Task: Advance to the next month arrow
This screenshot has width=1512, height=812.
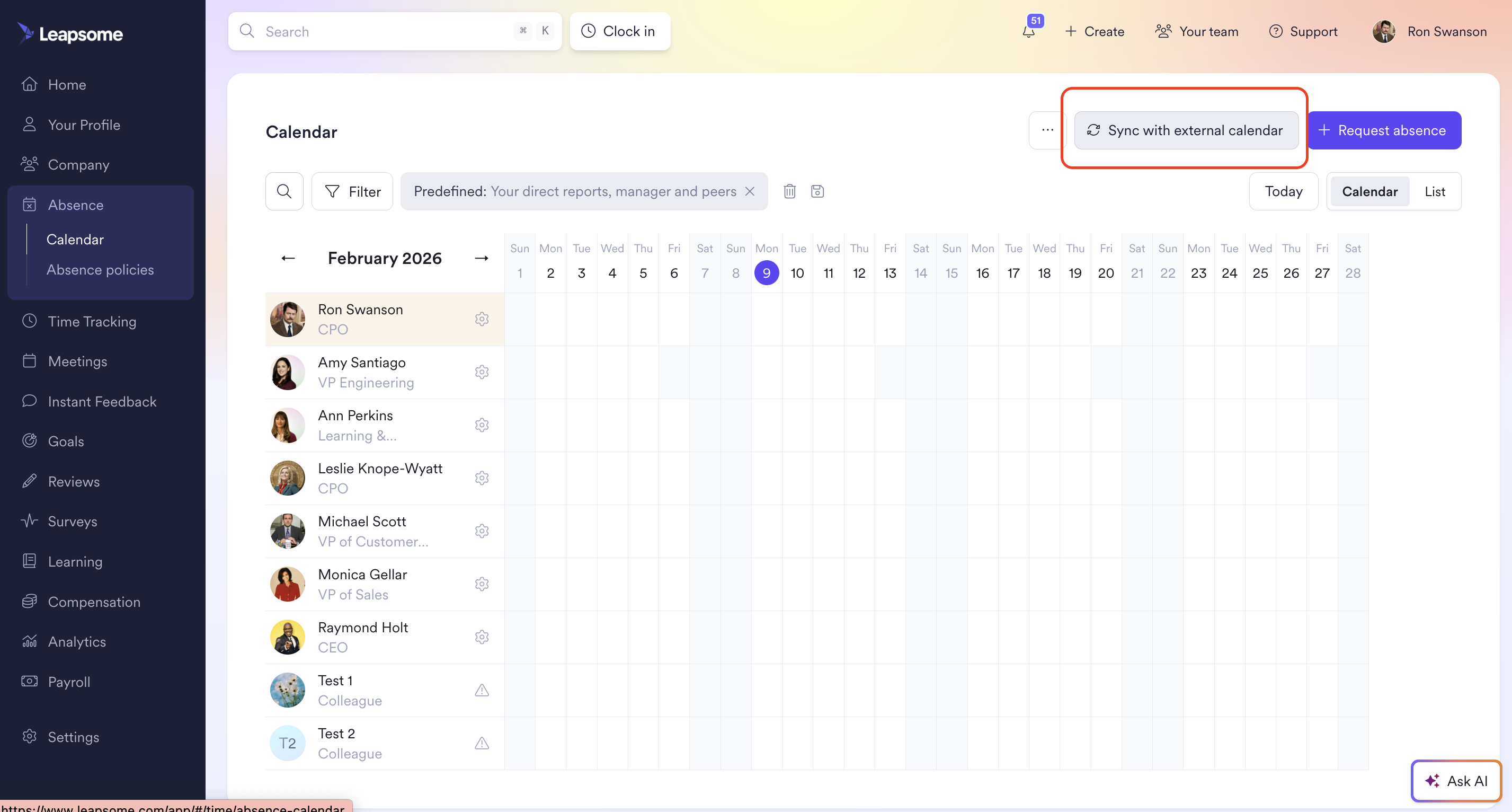Action: 481,258
